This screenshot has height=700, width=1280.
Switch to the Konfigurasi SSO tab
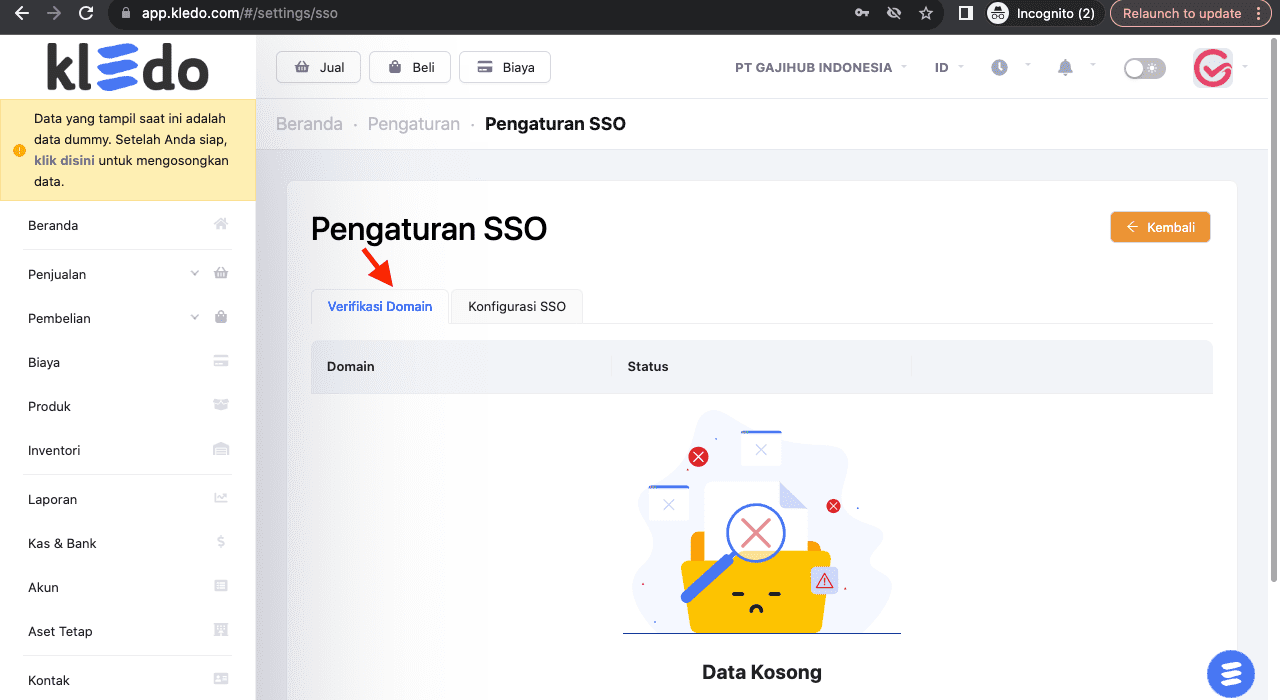tap(516, 306)
